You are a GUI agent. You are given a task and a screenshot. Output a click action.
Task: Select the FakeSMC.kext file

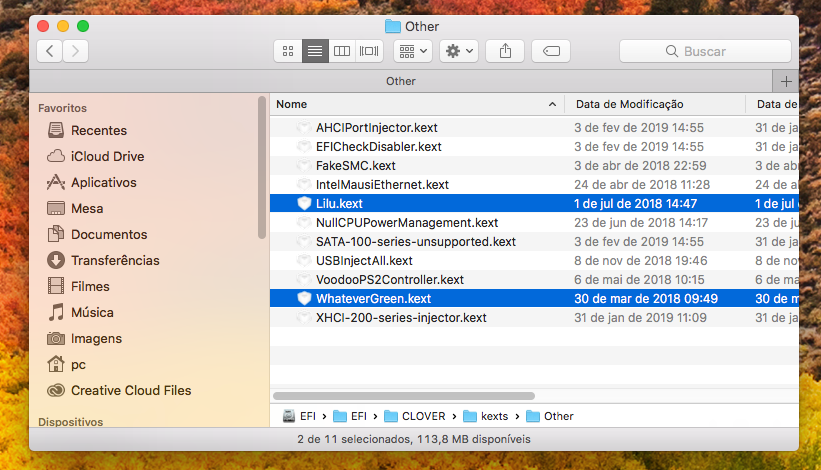pos(355,166)
